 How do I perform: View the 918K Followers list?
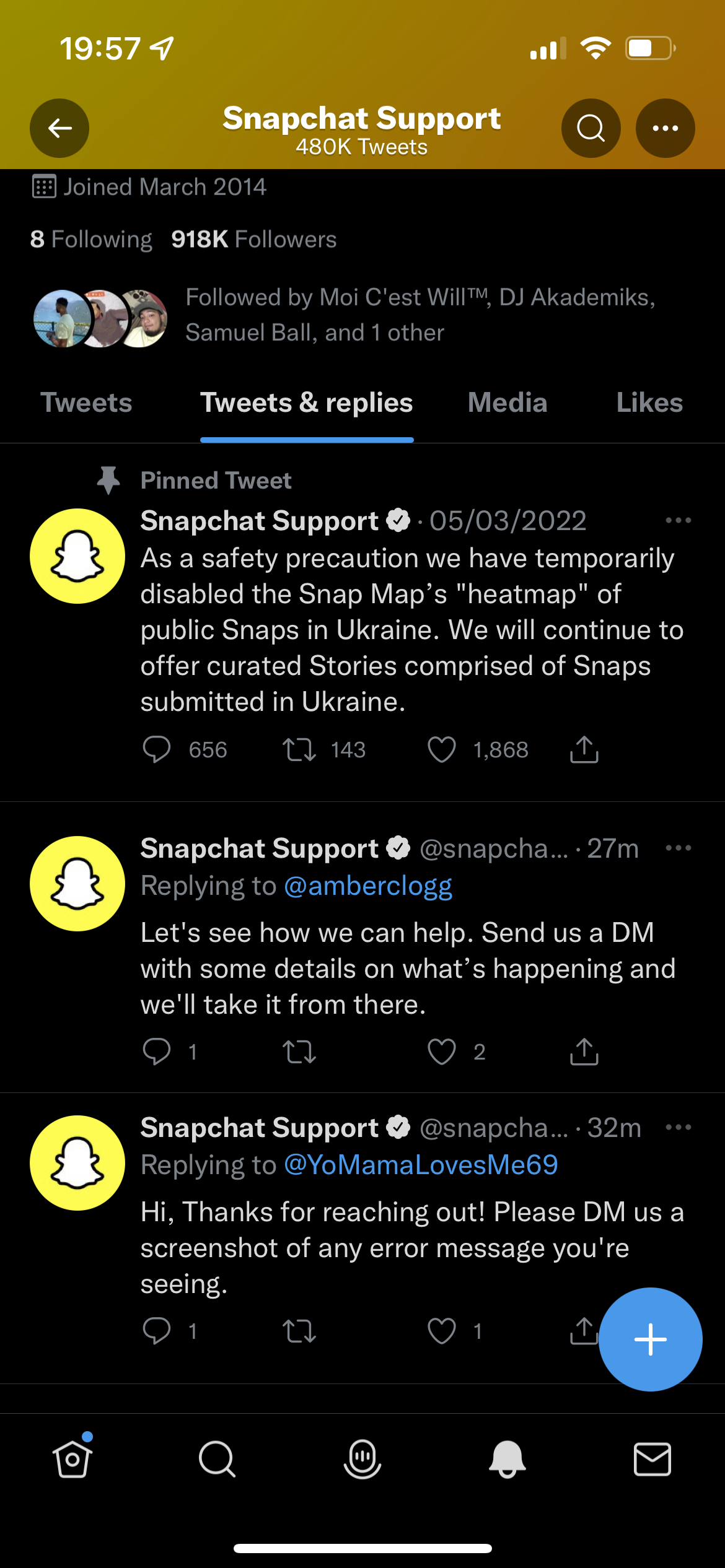pyautogui.click(x=254, y=239)
